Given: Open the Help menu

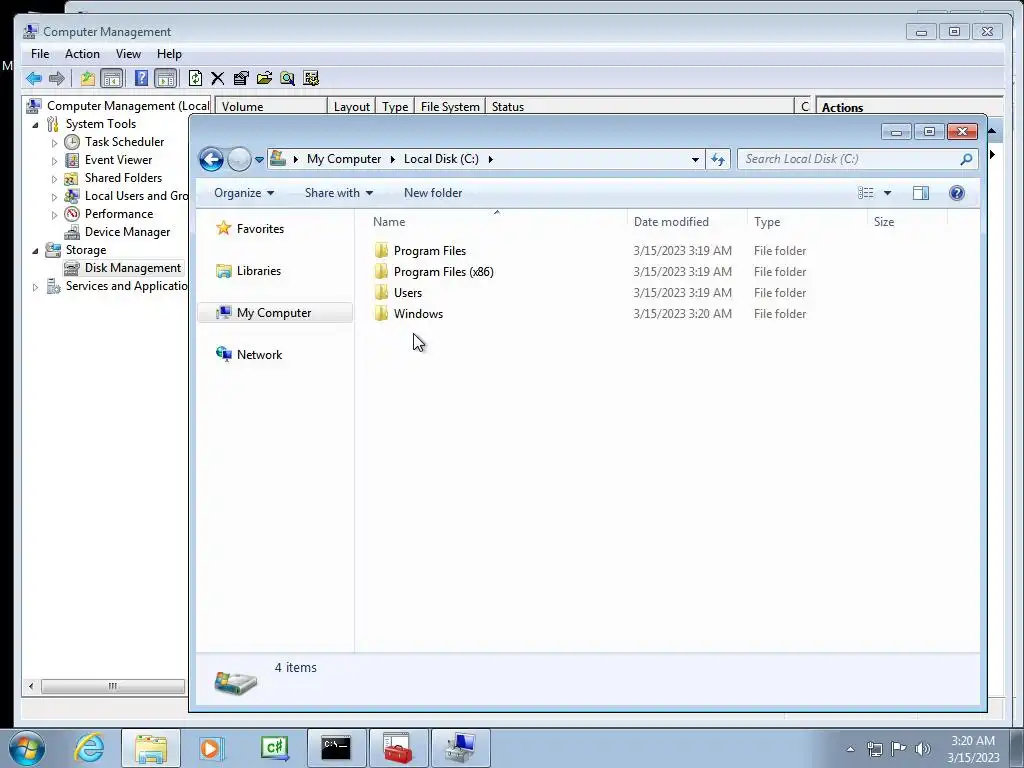Looking at the screenshot, I should pos(169,54).
